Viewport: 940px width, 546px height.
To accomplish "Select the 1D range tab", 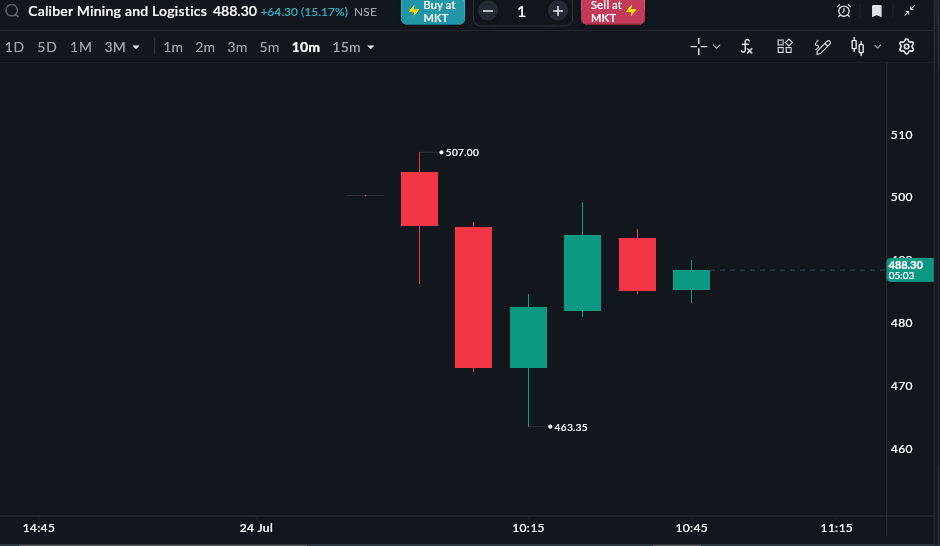I will pyautogui.click(x=14, y=47).
